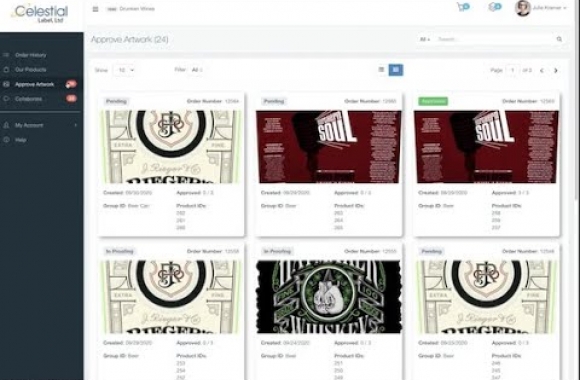Viewport: 580px width, 380px height.
Task: Expand My Account submenu
Action: click(x=40, y=125)
